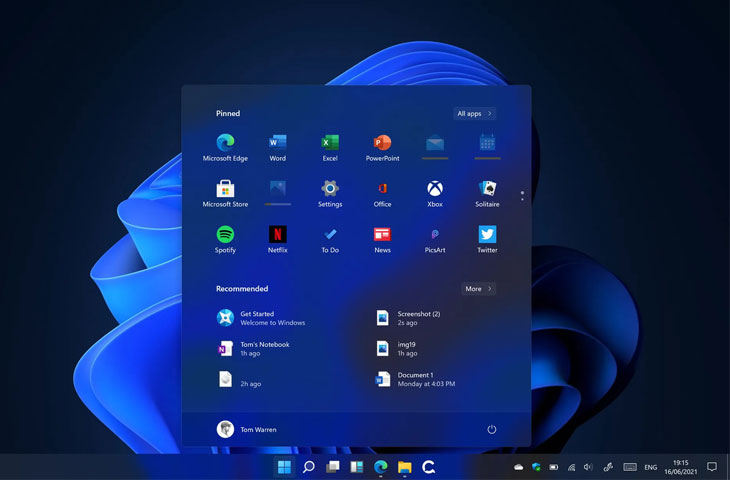This screenshot has width=730, height=480.
Task: Click the power button in Start menu
Action: tap(492, 429)
